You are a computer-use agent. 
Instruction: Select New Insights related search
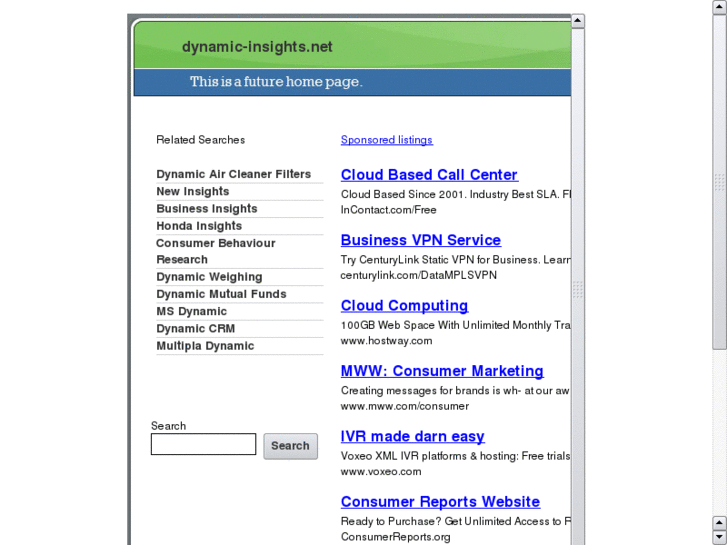tap(192, 191)
